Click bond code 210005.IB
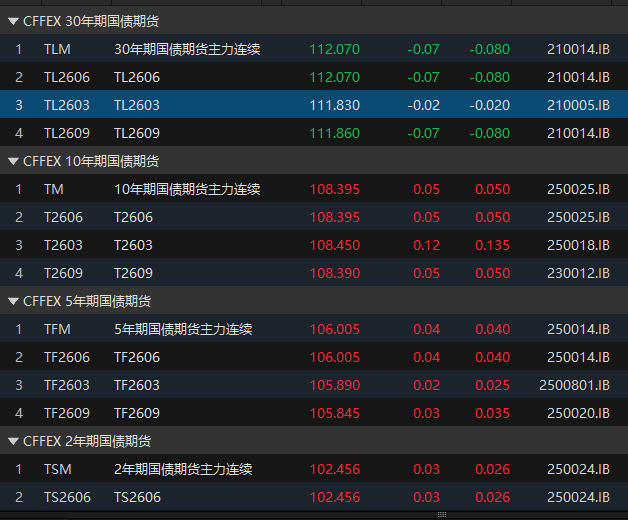 pyautogui.click(x=578, y=105)
